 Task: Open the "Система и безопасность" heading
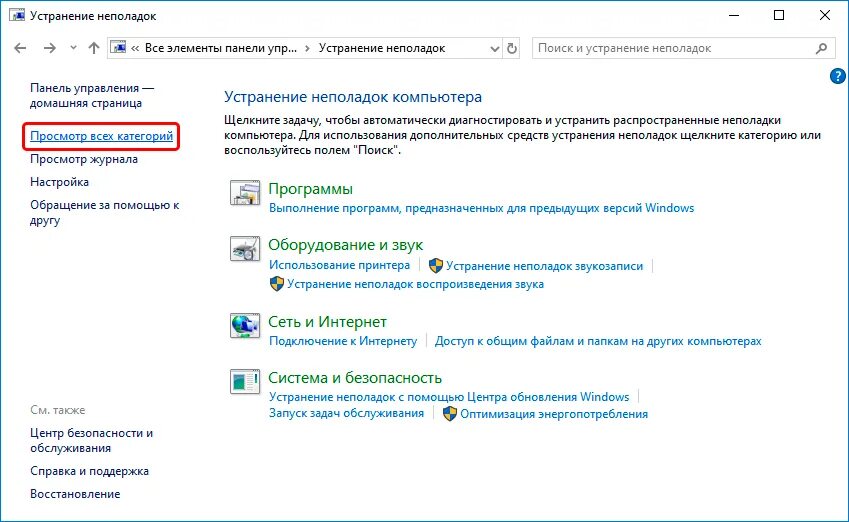click(355, 377)
